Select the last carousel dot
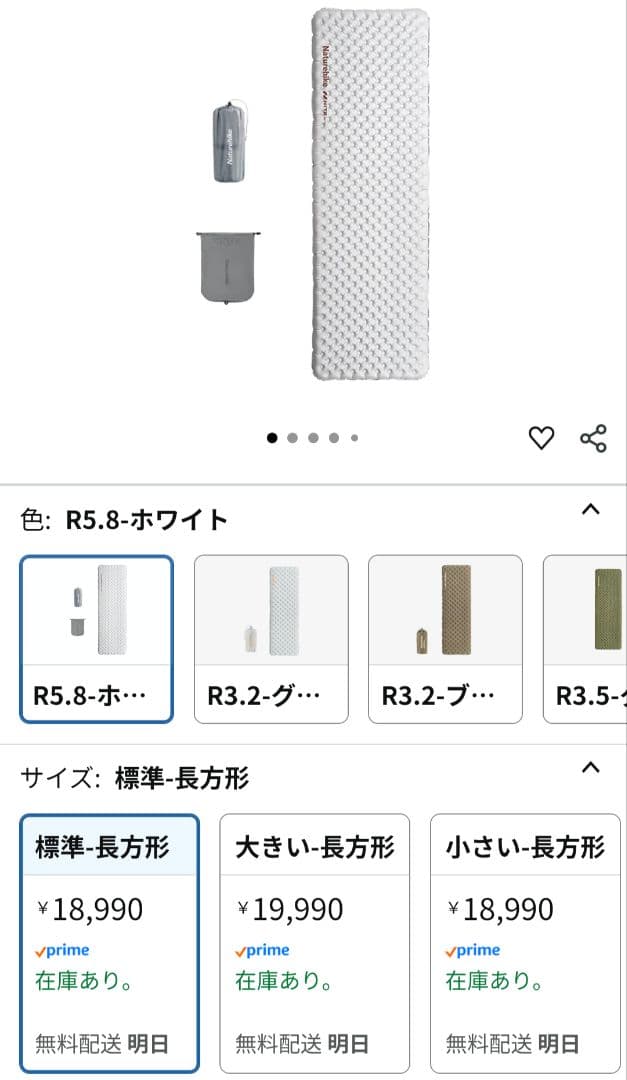 pyautogui.click(x=353, y=437)
